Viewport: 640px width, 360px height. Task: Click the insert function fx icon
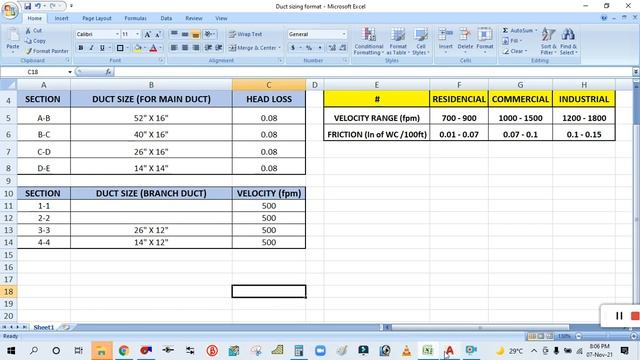point(108,72)
